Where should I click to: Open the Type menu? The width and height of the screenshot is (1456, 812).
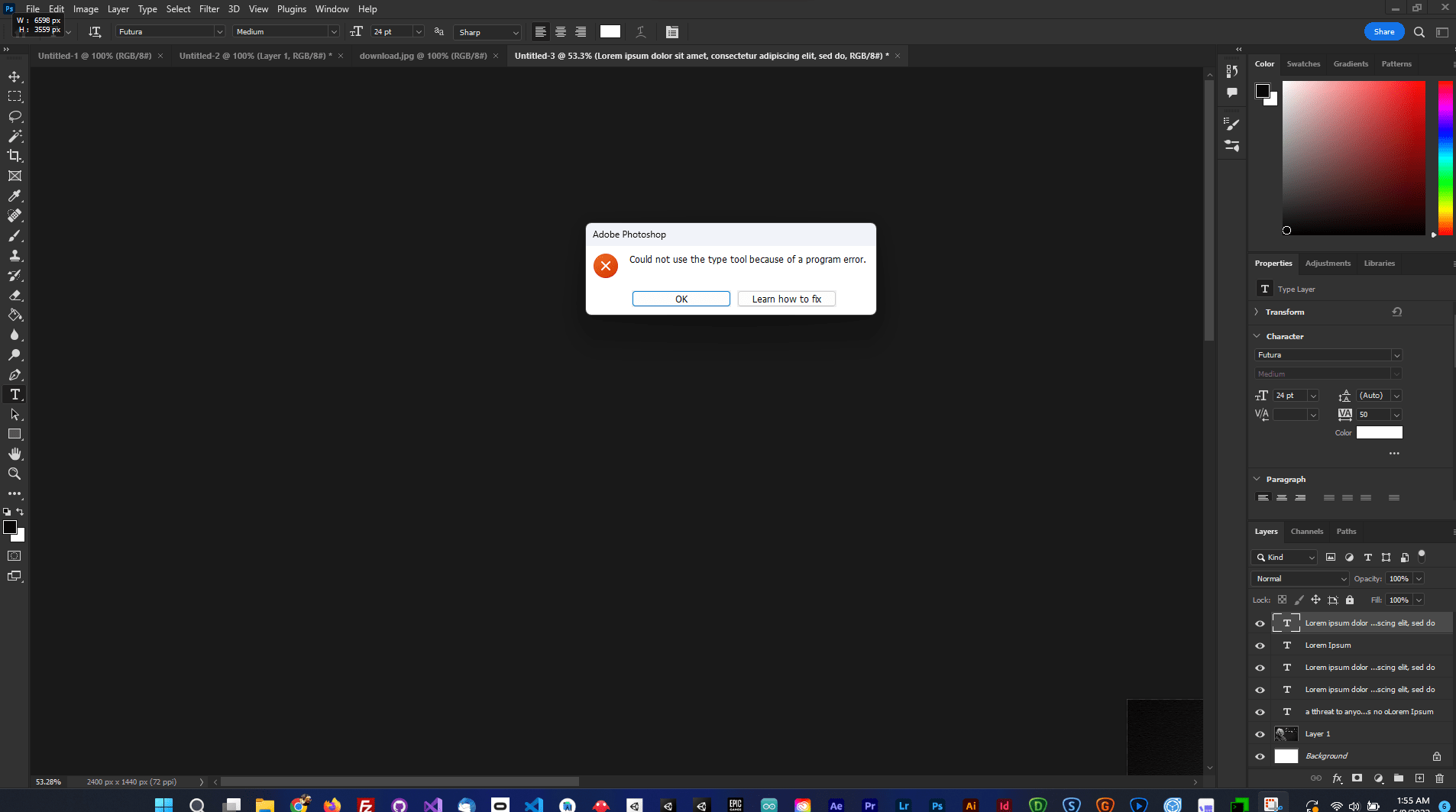pyautogui.click(x=147, y=8)
